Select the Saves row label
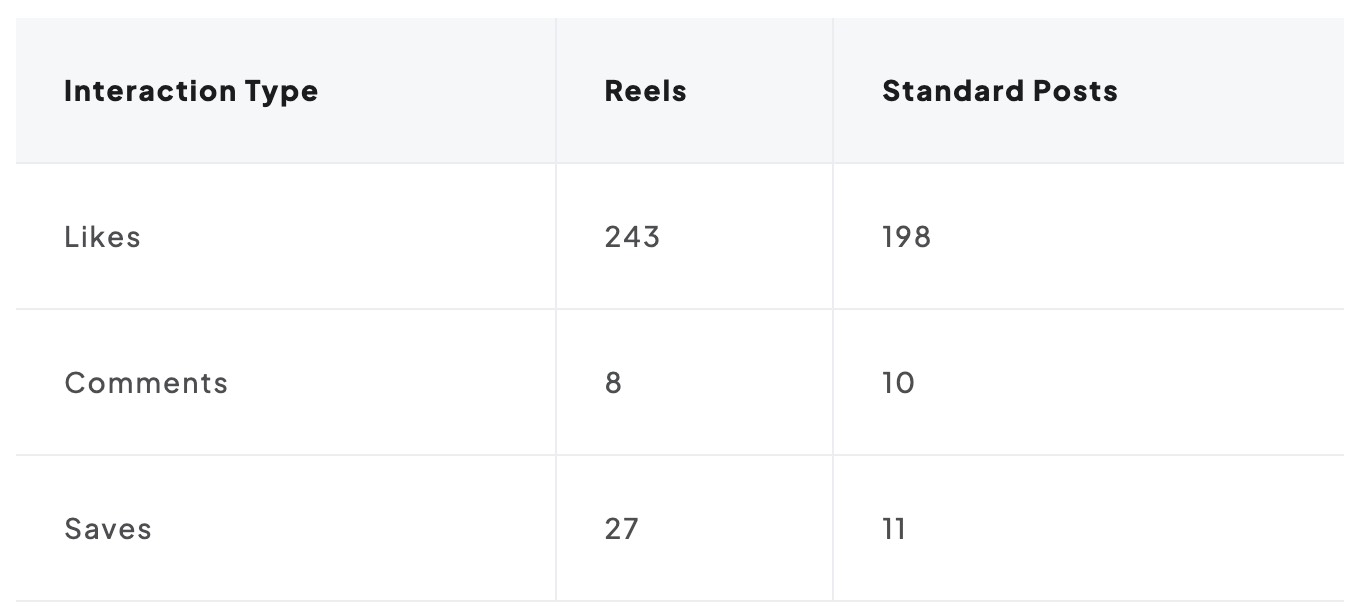The image size is (1356, 614). point(108,529)
